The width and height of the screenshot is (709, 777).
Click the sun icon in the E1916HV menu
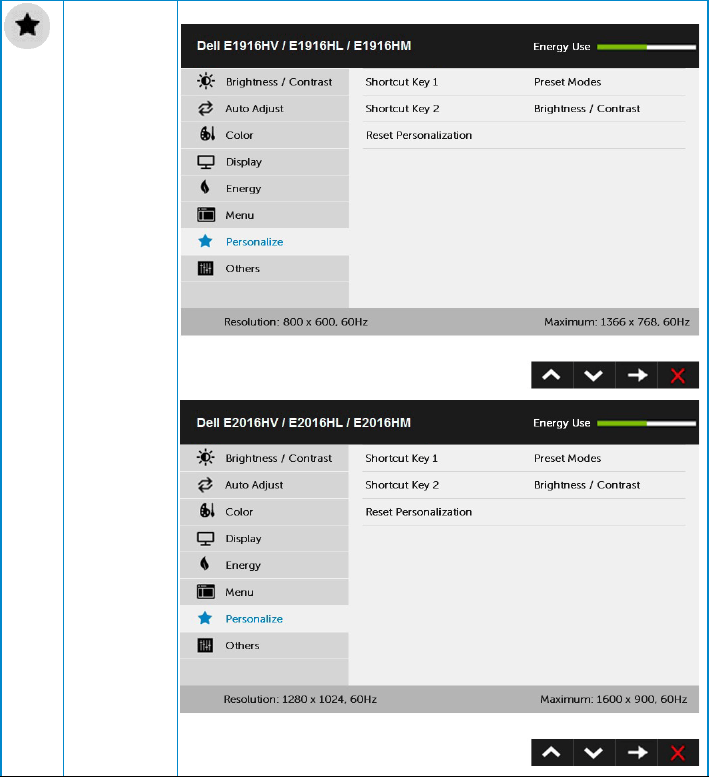coord(206,81)
